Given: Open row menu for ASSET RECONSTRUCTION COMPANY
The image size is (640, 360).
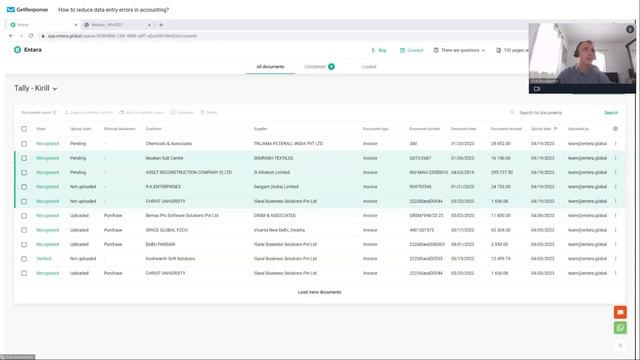Looking at the screenshot, I should [616, 172].
